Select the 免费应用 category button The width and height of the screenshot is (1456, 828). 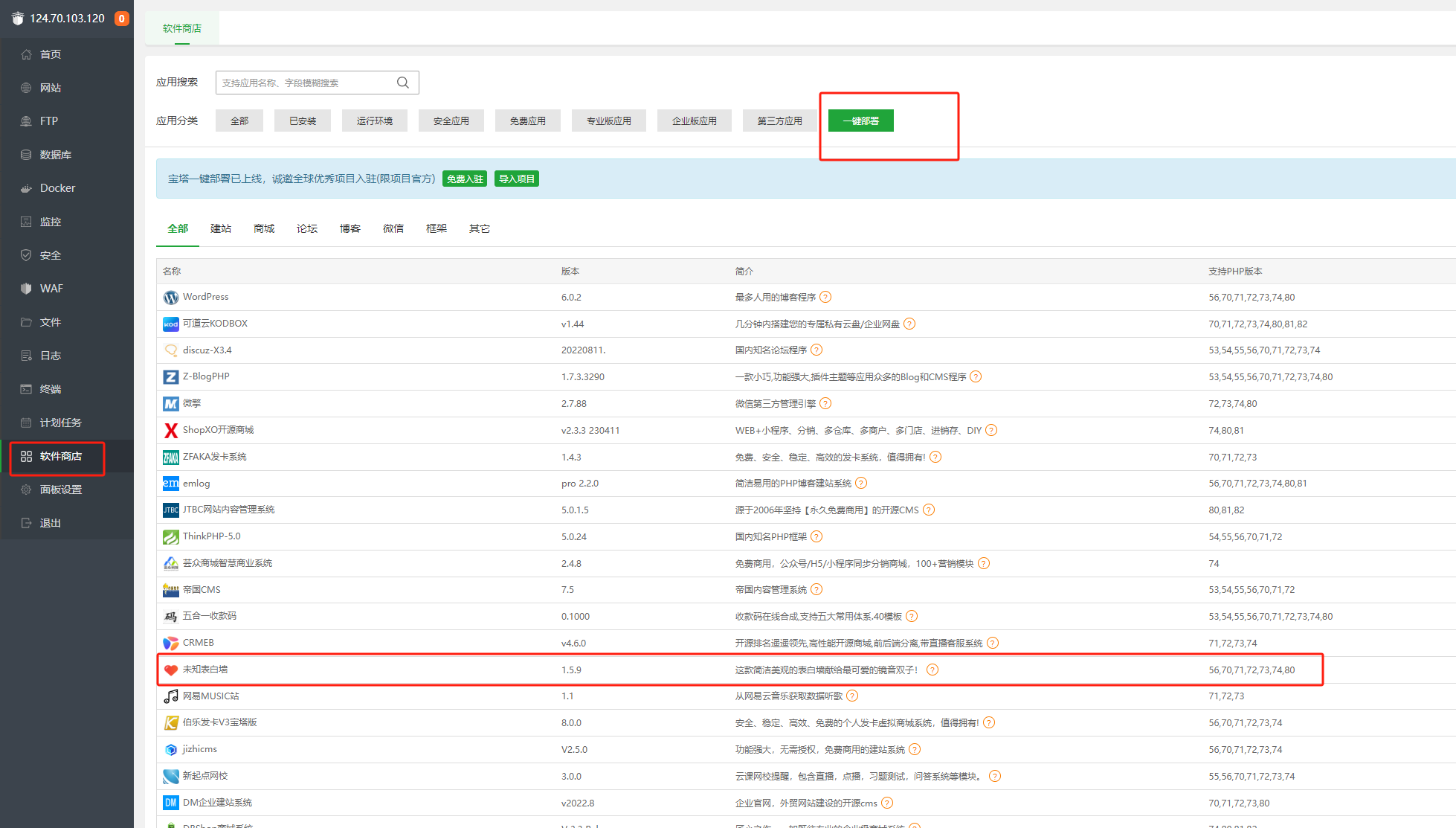pyautogui.click(x=528, y=121)
